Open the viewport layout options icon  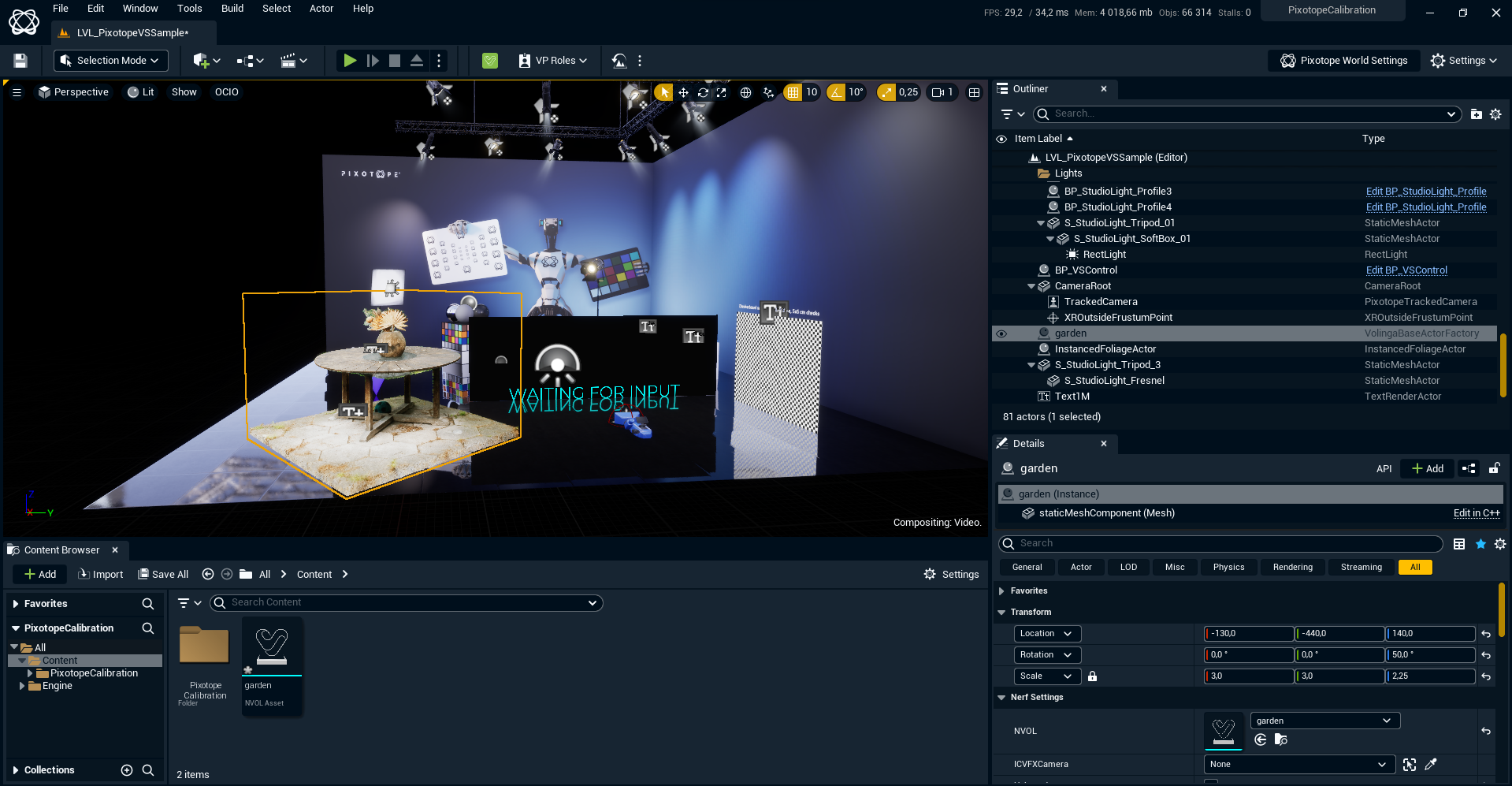pyautogui.click(x=974, y=92)
